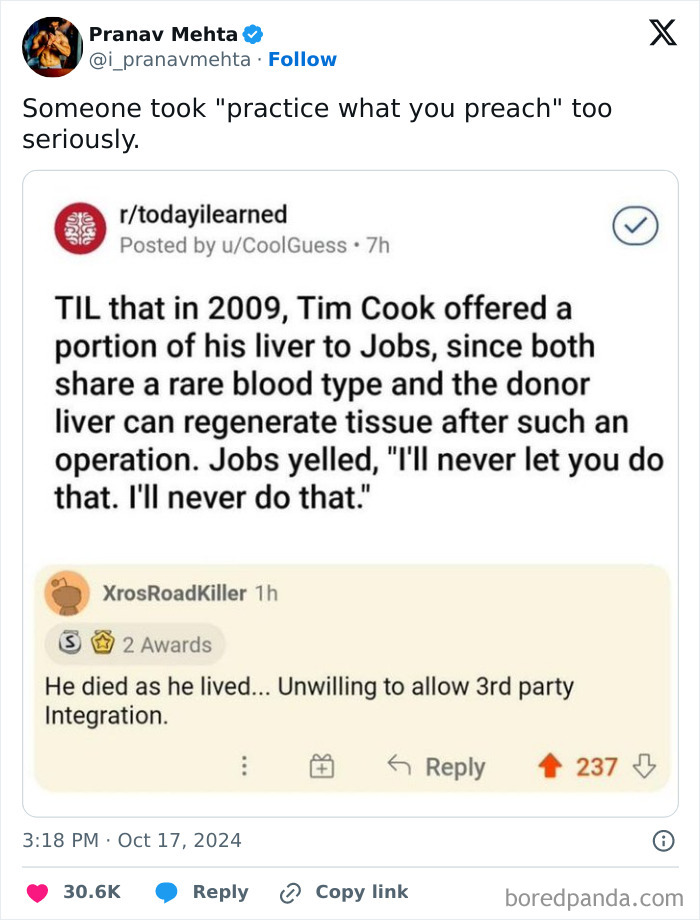Upvote the XrosRoadKiller comment
Image resolution: width=700 pixels, height=920 pixels.
click(x=549, y=767)
